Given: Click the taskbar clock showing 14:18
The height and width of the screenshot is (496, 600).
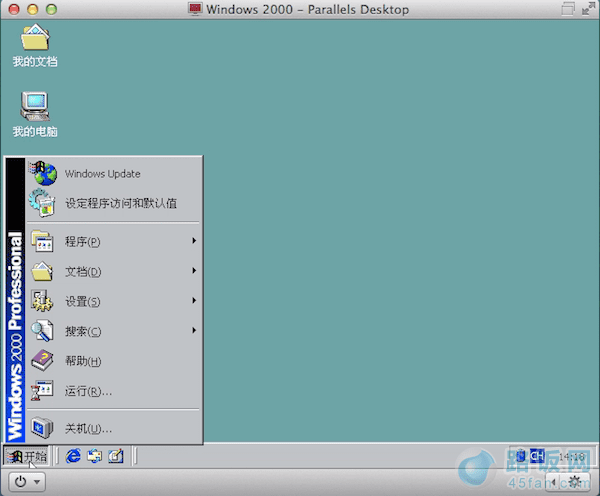Looking at the screenshot, I should point(571,456).
